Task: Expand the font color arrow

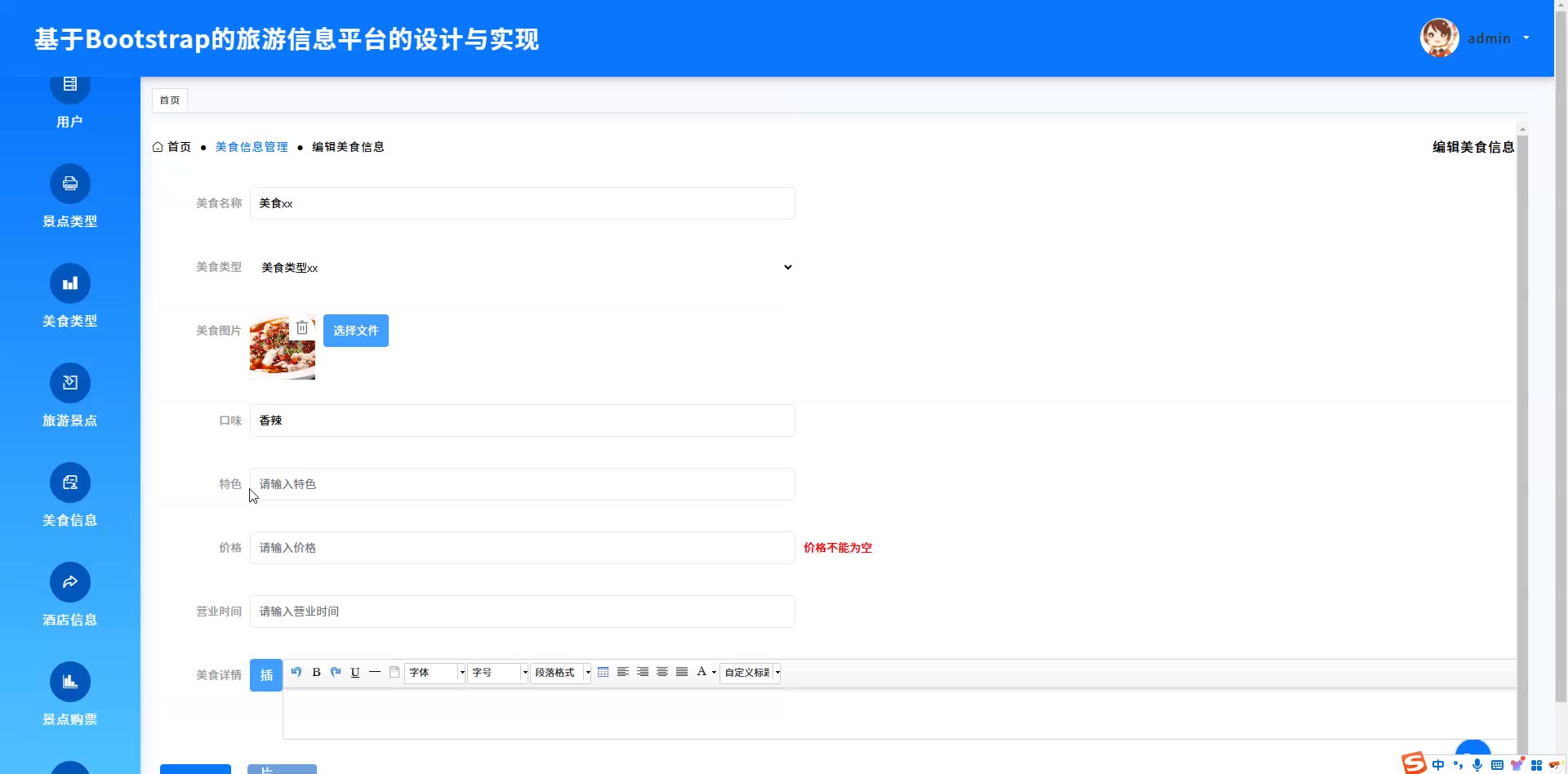Action: point(714,673)
